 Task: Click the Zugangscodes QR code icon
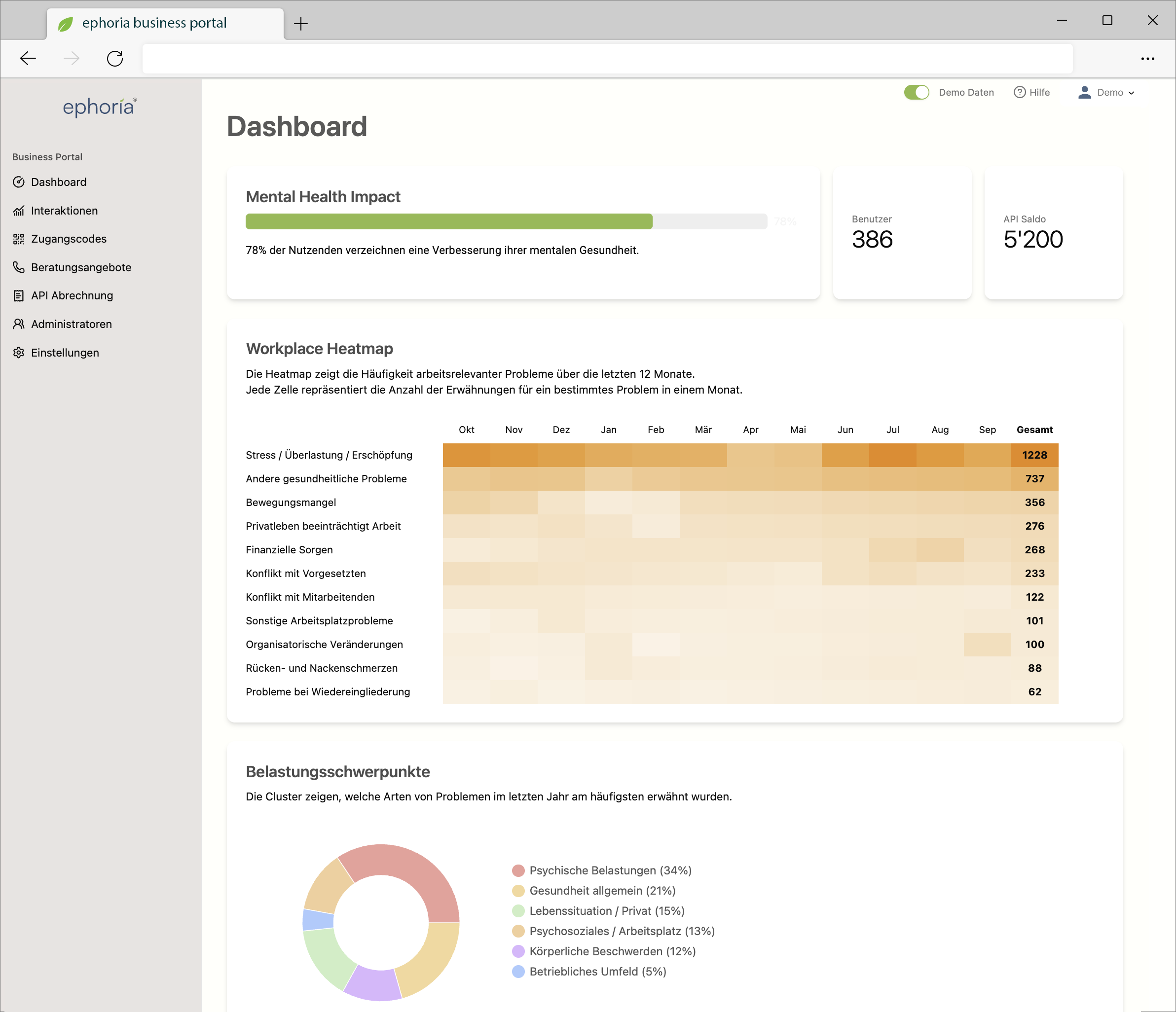coord(19,239)
